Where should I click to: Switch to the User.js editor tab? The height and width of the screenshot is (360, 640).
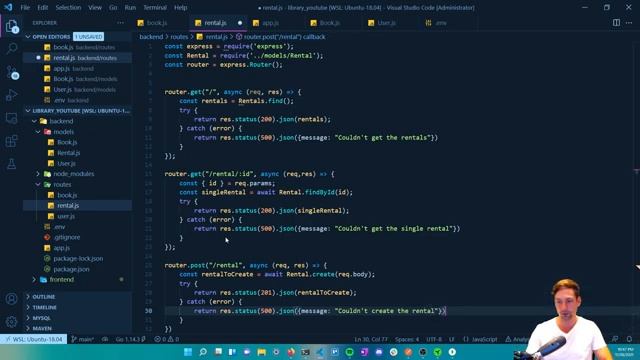tap(386, 23)
